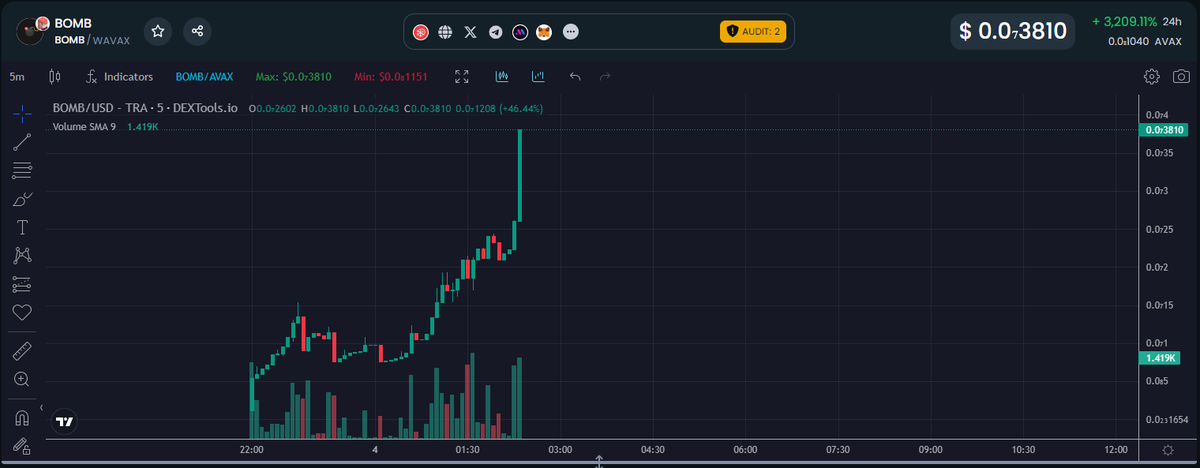Click the BOMB / WAVAX pair name
This screenshot has height=468, width=1200.
93,39
